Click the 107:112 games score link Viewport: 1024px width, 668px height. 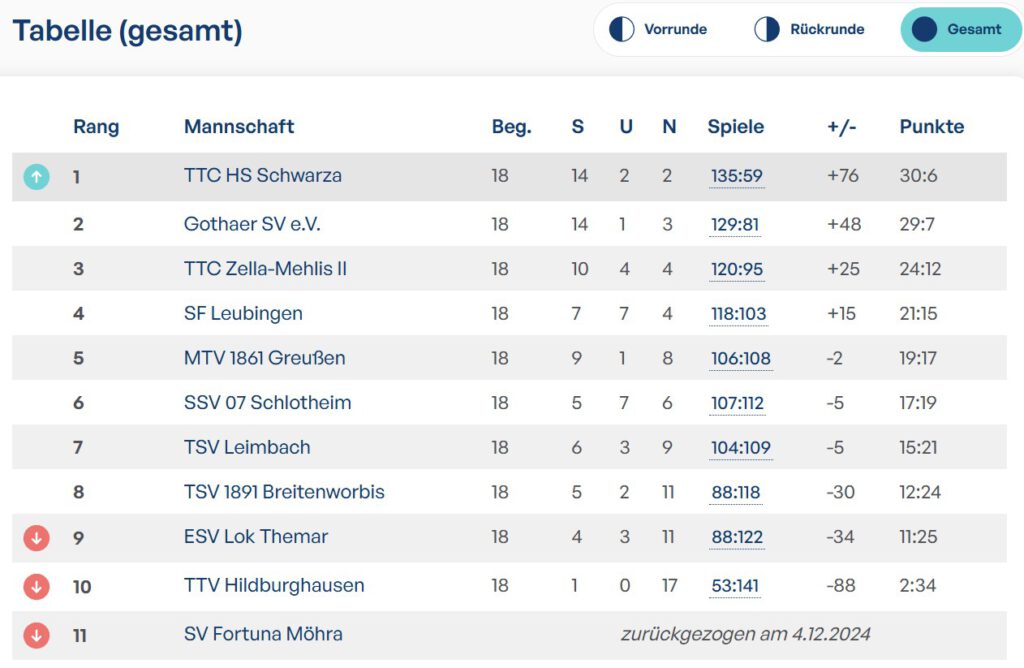[738, 403]
